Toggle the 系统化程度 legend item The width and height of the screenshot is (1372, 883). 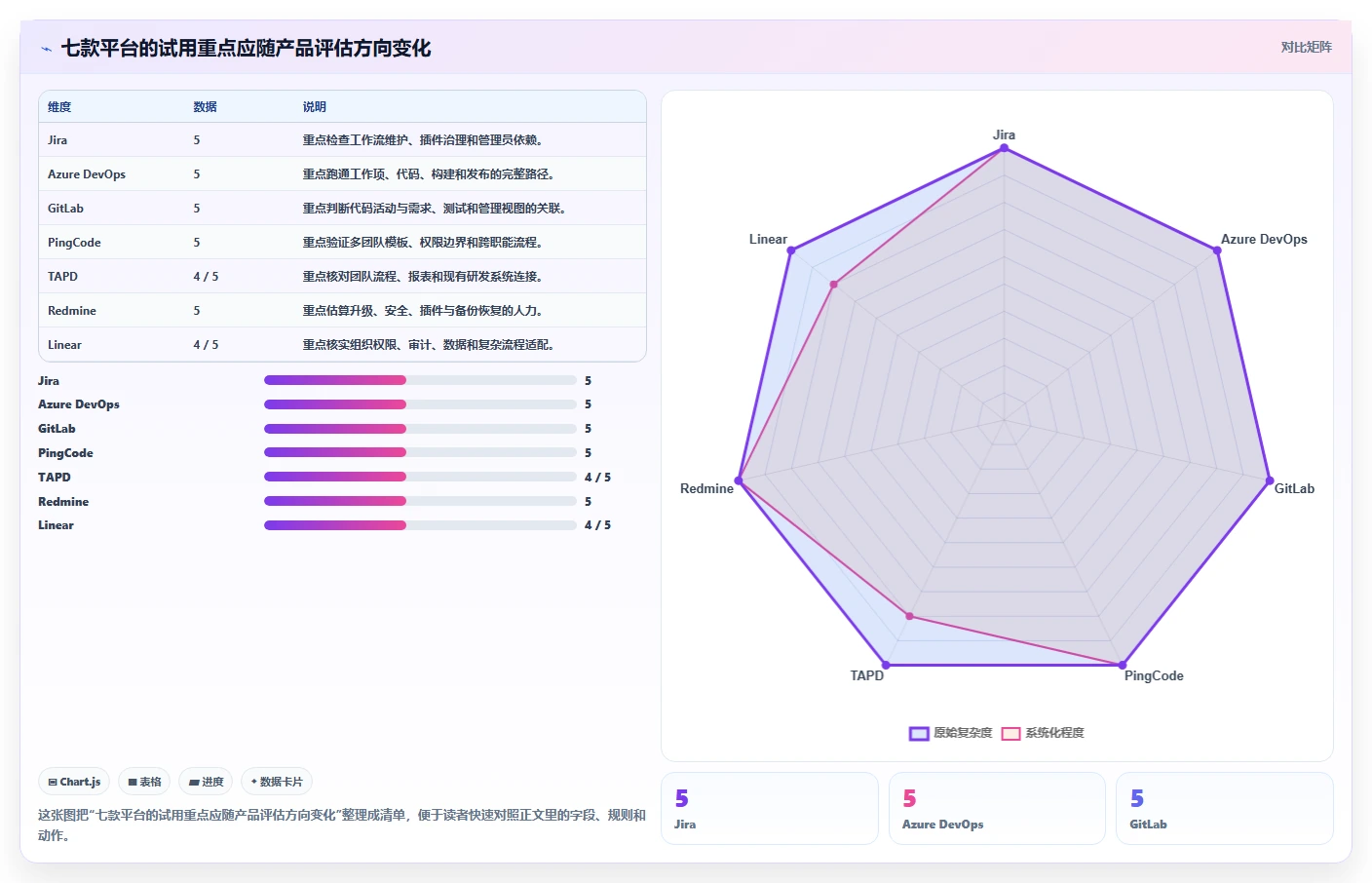[1043, 733]
